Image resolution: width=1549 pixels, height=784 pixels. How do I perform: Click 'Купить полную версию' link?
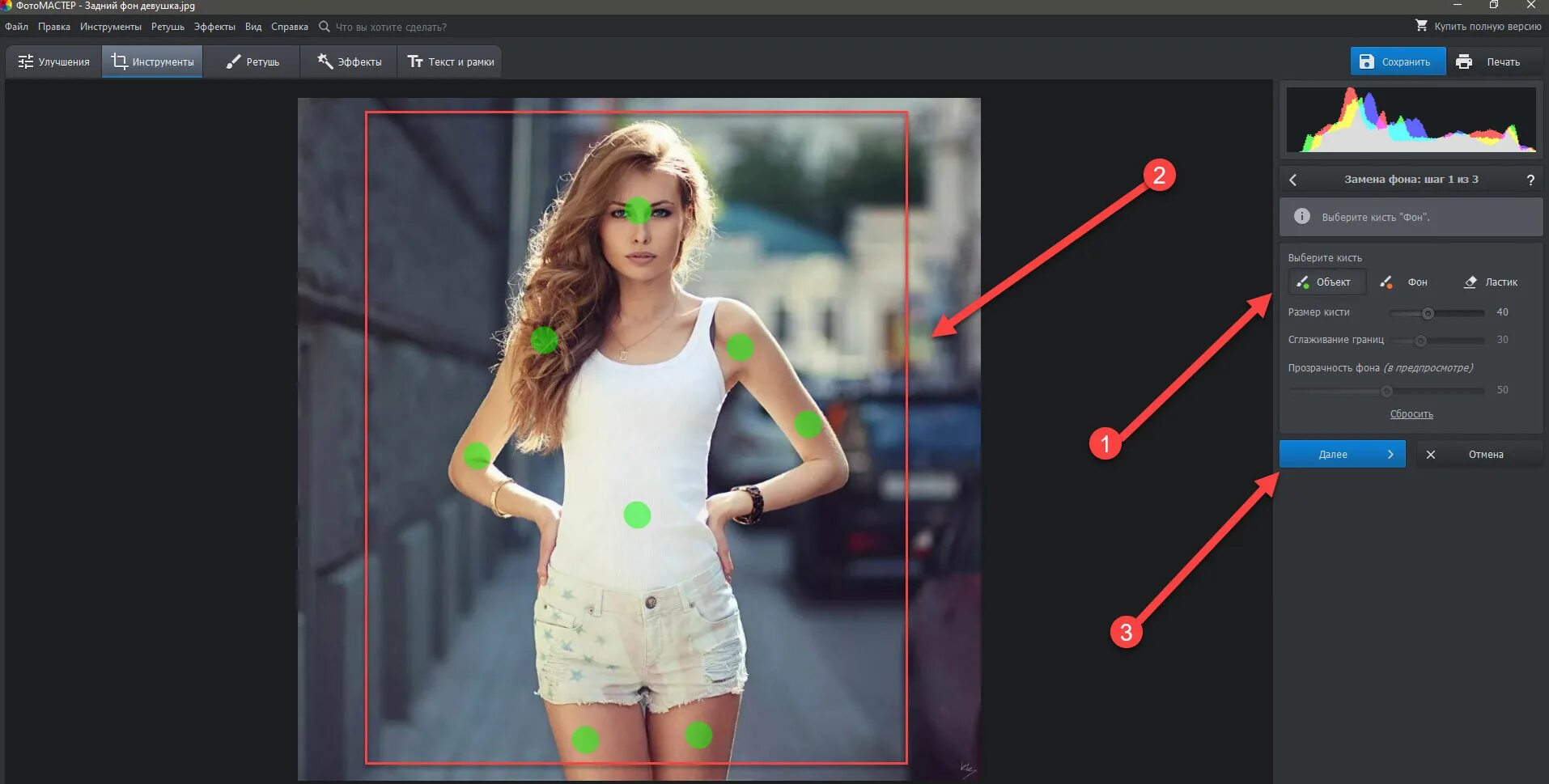coord(1487,27)
